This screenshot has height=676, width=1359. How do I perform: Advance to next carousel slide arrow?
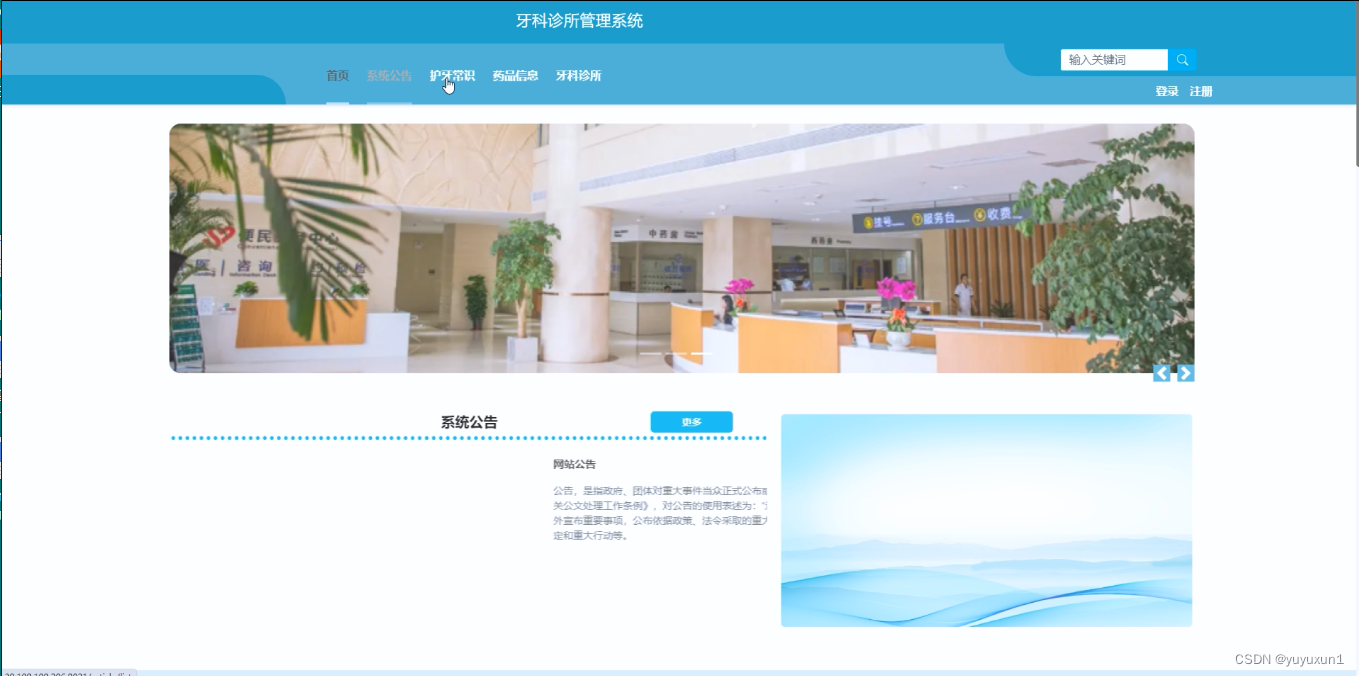1186,373
